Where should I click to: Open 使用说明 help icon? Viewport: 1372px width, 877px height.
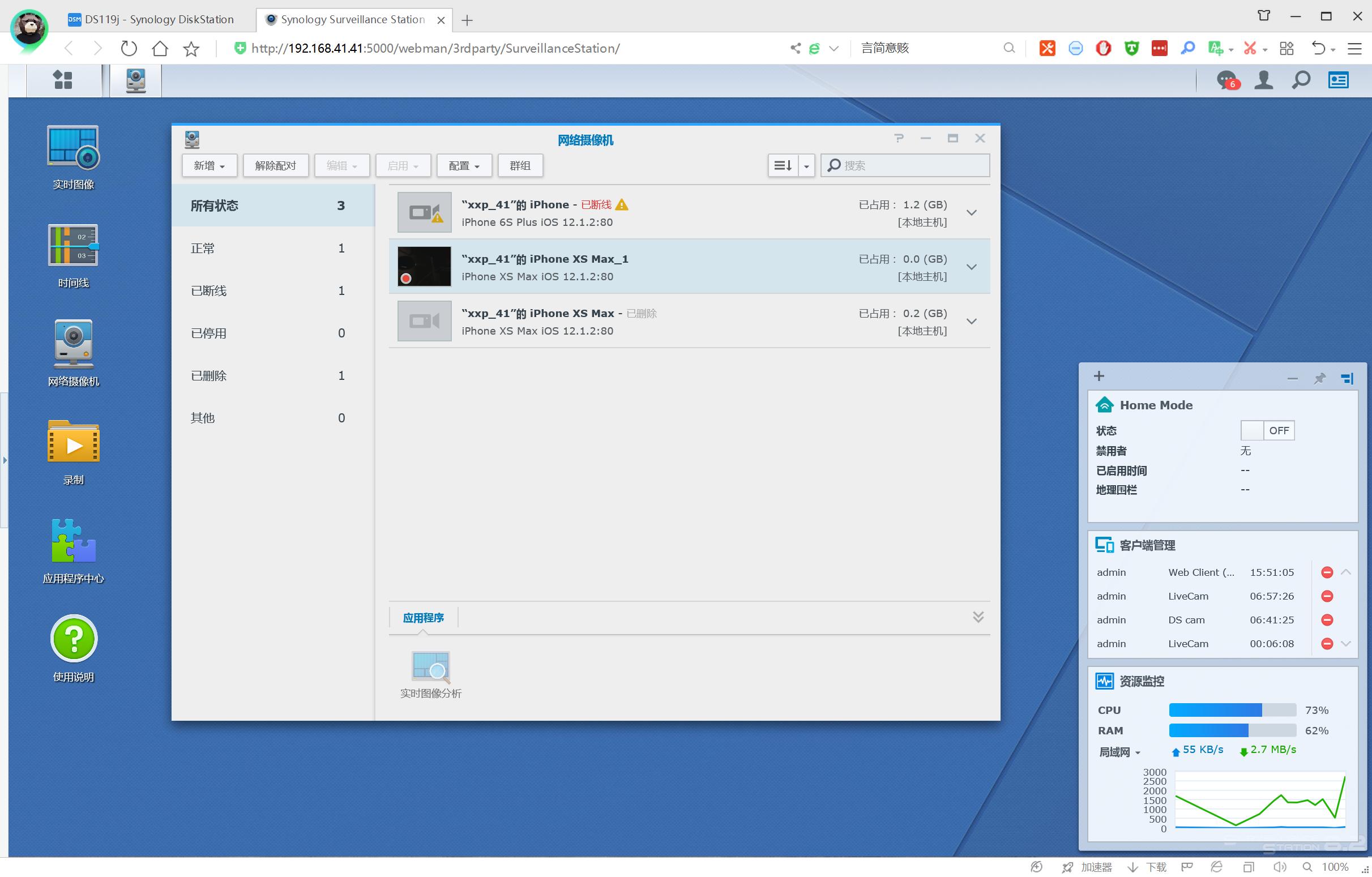[x=73, y=639]
